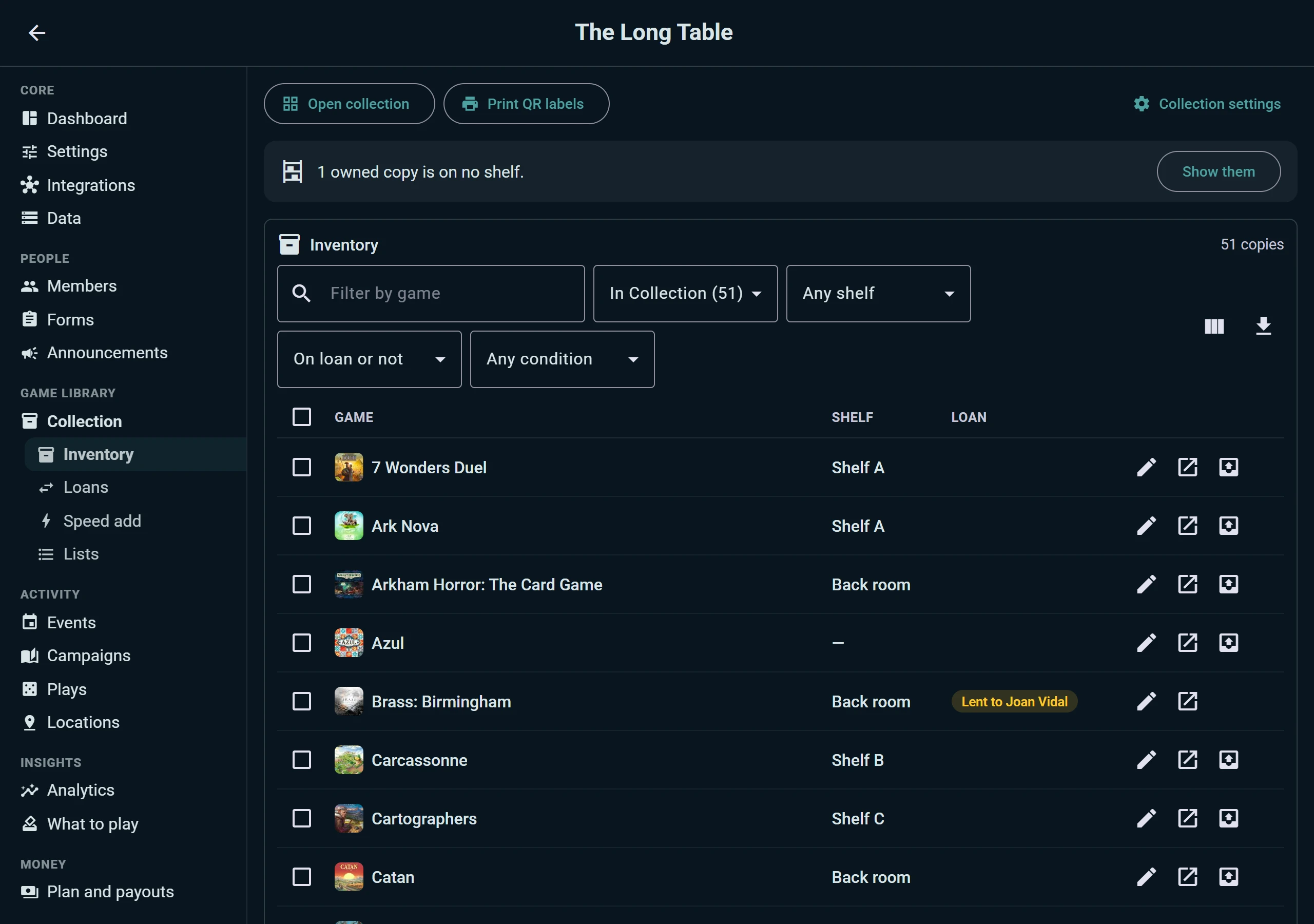Image resolution: width=1314 pixels, height=924 pixels.
Task: Open the On loan or not dropdown
Action: tap(369, 359)
